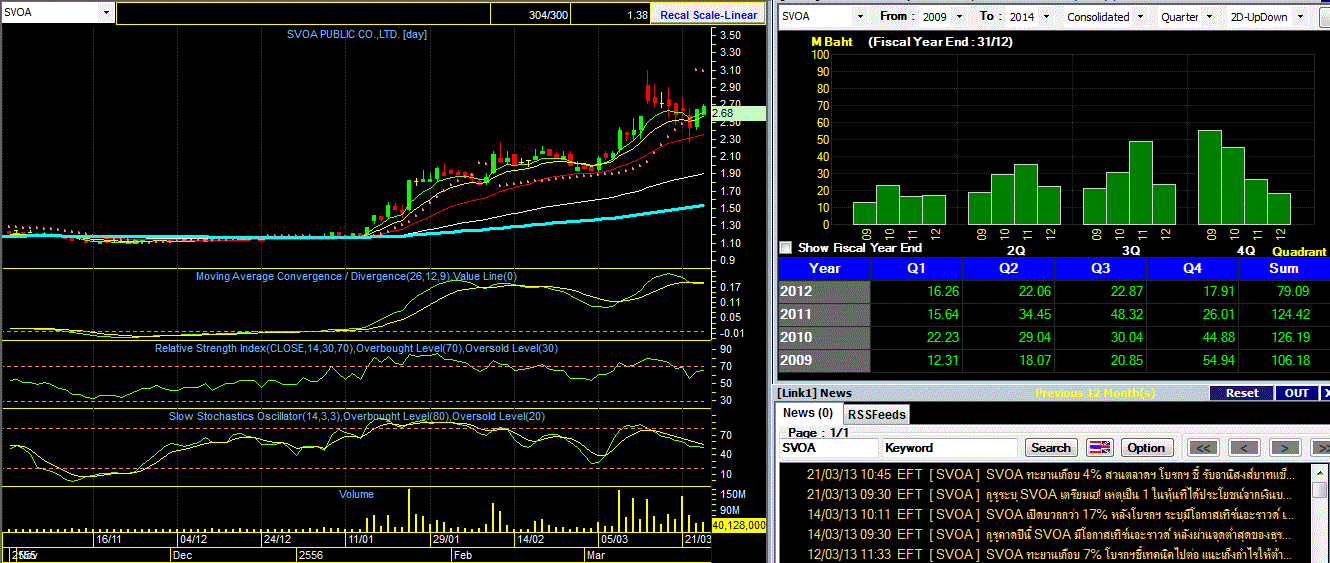Screen dimensions: 1330x563
Task: Click the Year column header
Action: [x=824, y=268]
